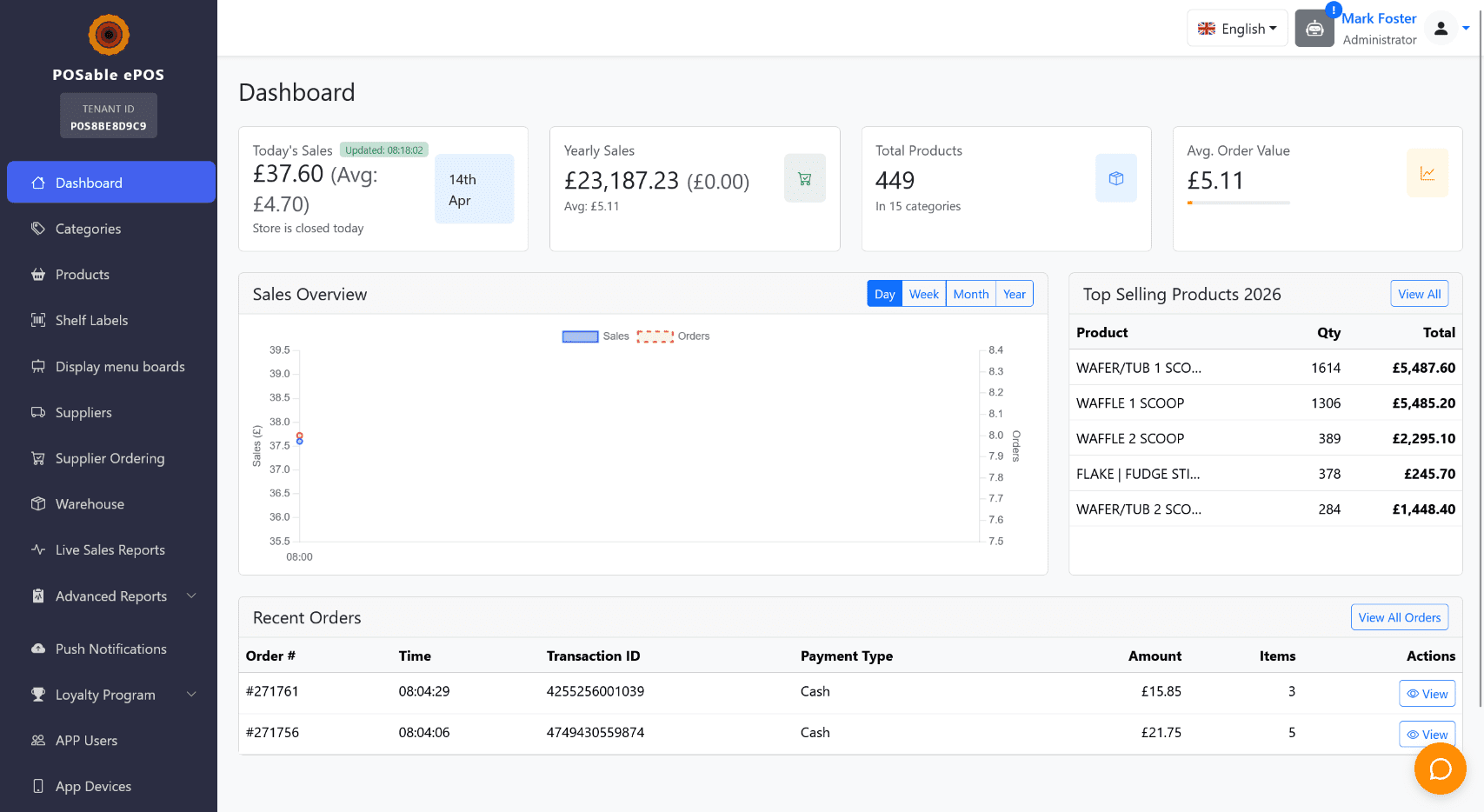Click the POSable ePOS logo icon
The height and width of the screenshot is (812, 1484).
109,35
